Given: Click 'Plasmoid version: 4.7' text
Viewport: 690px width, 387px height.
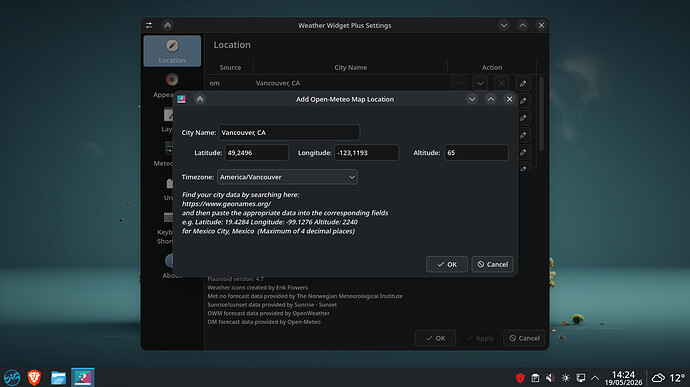Looking at the screenshot, I should point(235,279).
